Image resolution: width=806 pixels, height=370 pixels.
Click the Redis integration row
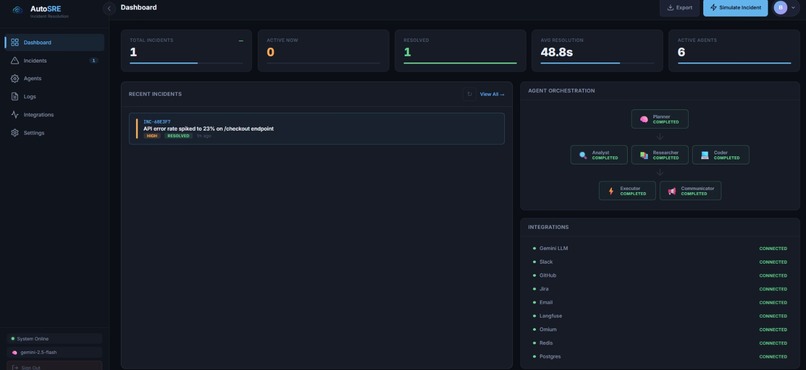pos(660,343)
